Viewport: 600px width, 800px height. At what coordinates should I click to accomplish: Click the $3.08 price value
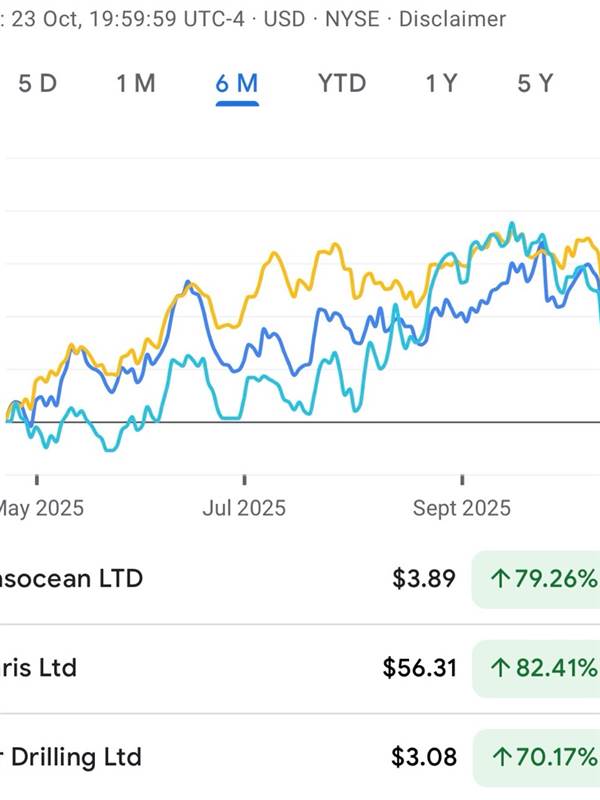tap(425, 756)
